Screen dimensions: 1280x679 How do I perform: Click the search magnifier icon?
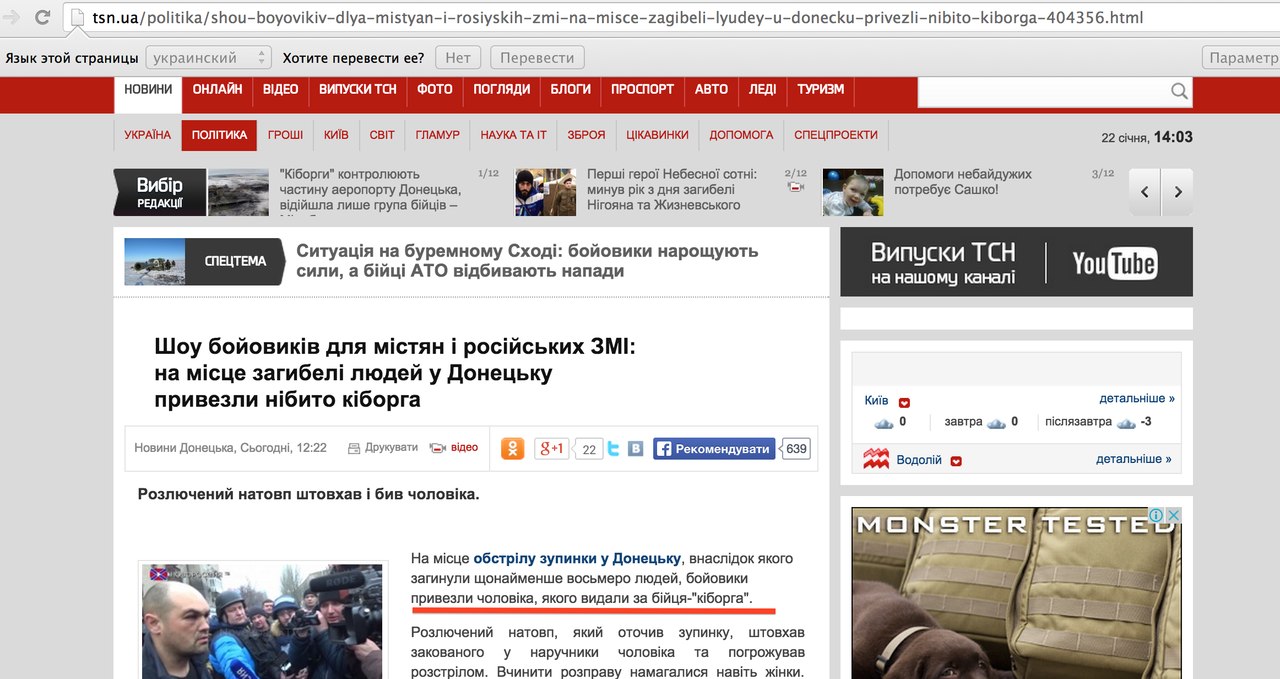point(1180,92)
